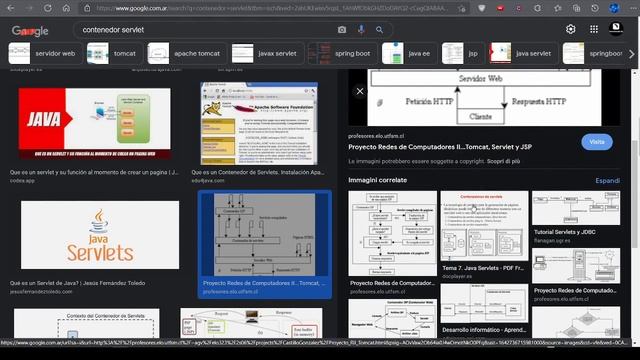Click Que es un Contenedor de Servlets caption
The width and height of the screenshot is (640, 360).
click(258, 172)
